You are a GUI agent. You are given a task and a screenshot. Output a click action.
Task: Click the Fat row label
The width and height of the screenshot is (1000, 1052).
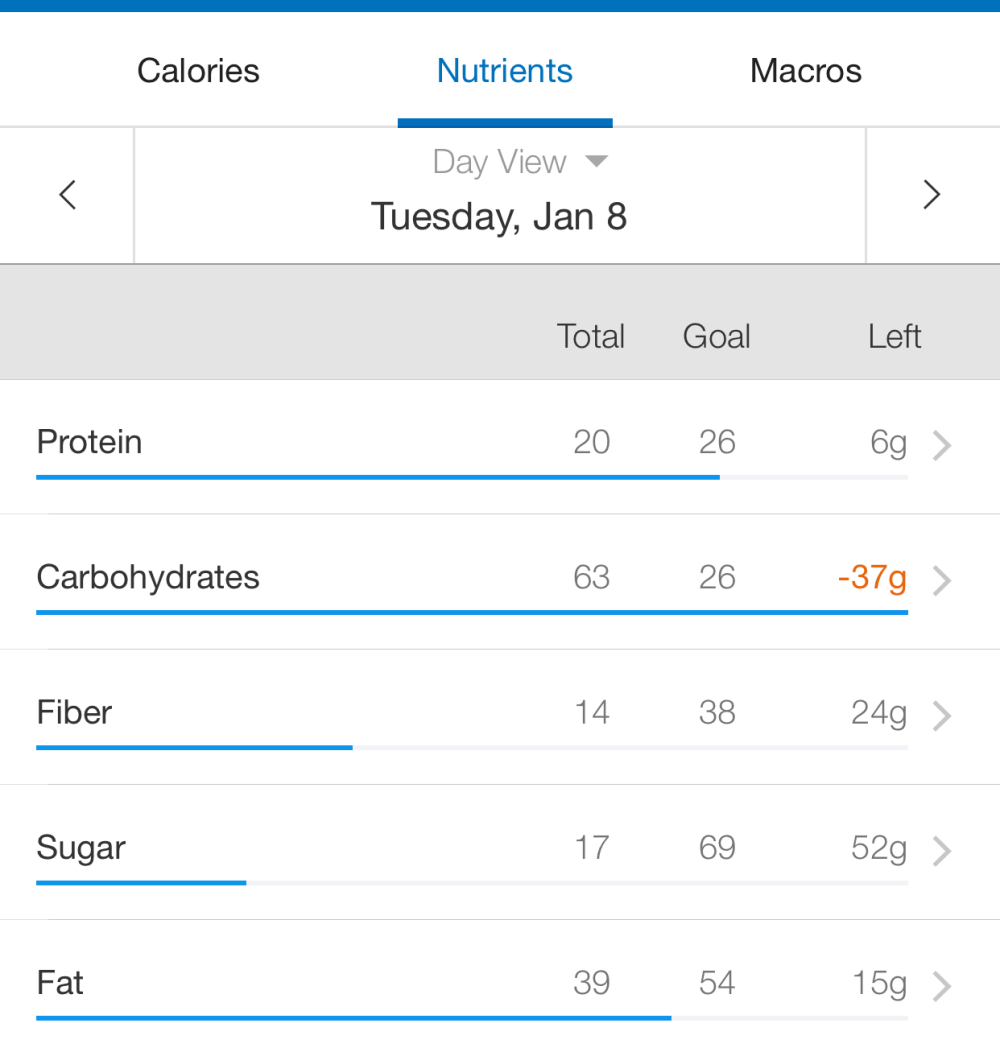point(60,983)
